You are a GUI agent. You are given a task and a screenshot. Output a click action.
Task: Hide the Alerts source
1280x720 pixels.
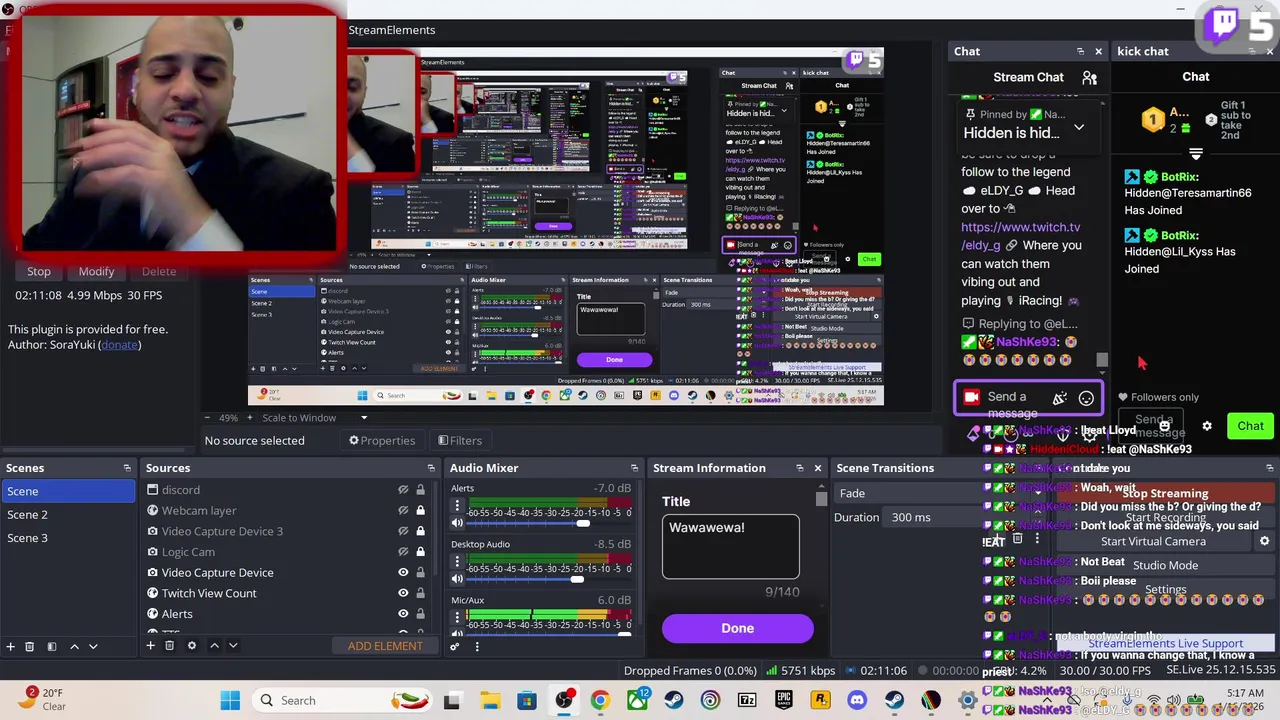click(403, 614)
